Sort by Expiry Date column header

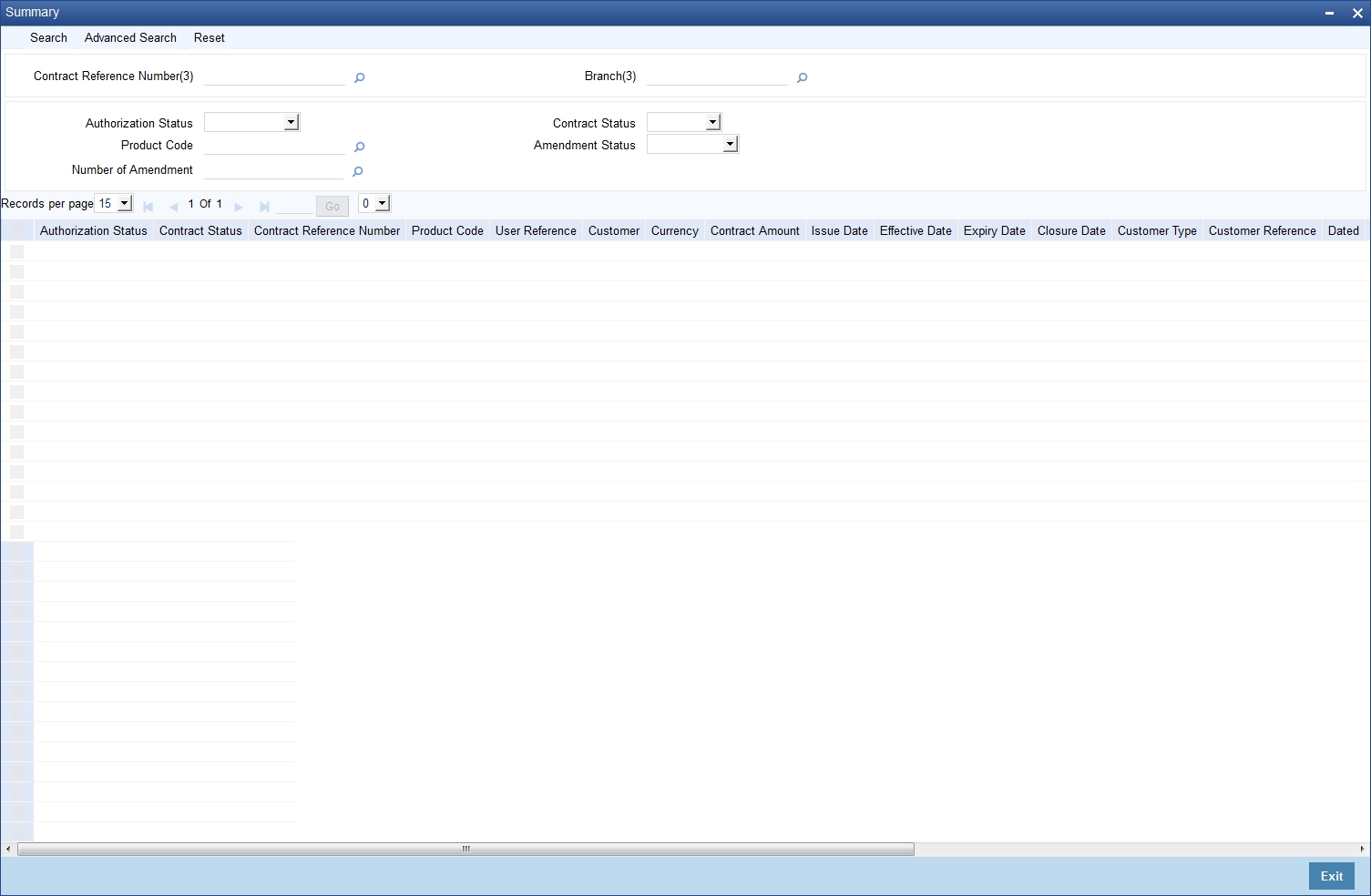(995, 230)
